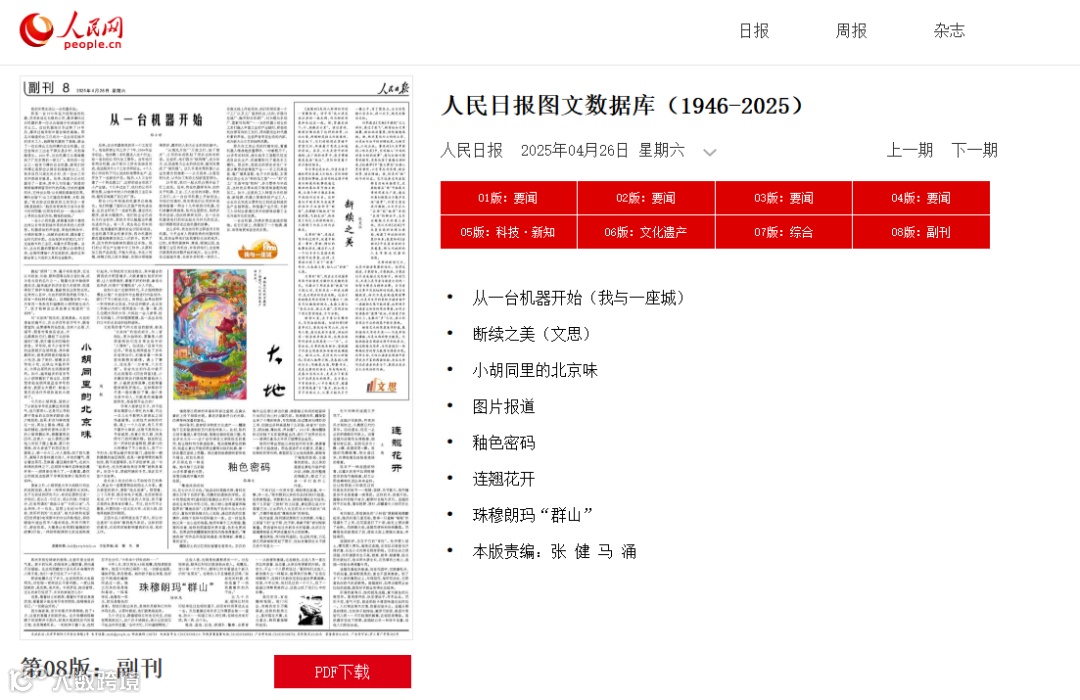
Task: Switch to 02版：要闻
Action: click(x=645, y=197)
